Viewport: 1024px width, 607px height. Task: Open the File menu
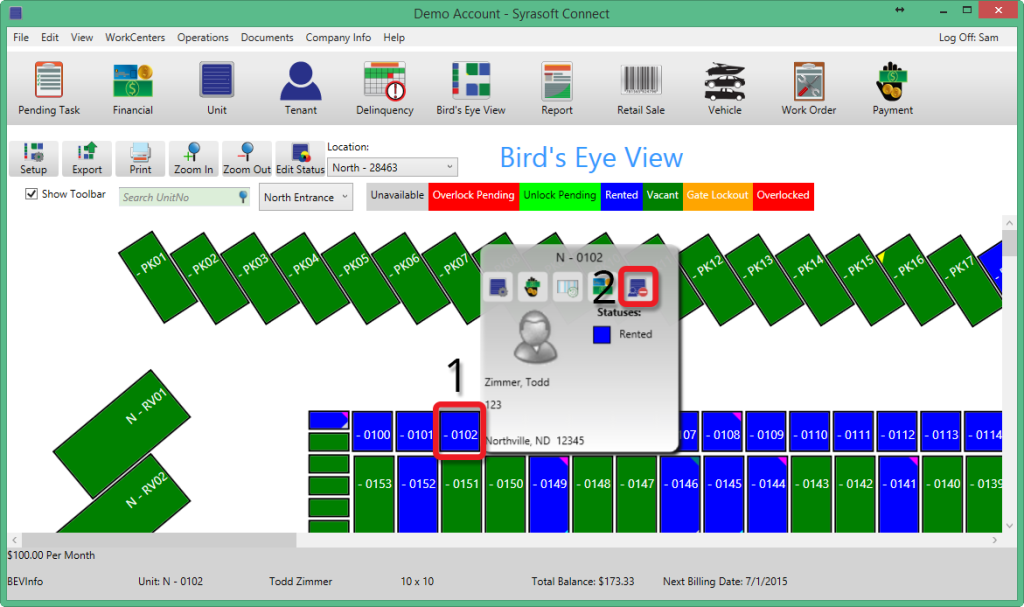[21, 37]
